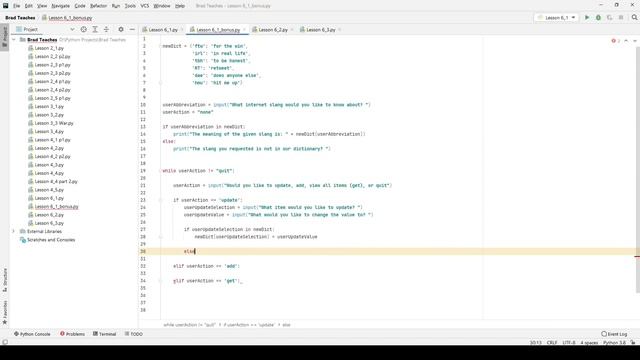
Task: Collapse all items in Project panel
Action: click(x=106, y=29)
